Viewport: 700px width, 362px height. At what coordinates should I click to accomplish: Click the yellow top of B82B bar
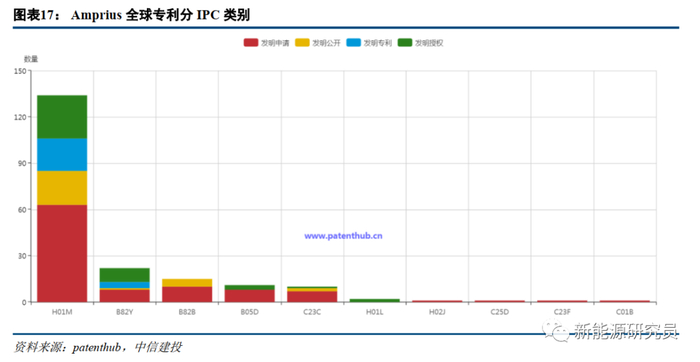(187, 283)
